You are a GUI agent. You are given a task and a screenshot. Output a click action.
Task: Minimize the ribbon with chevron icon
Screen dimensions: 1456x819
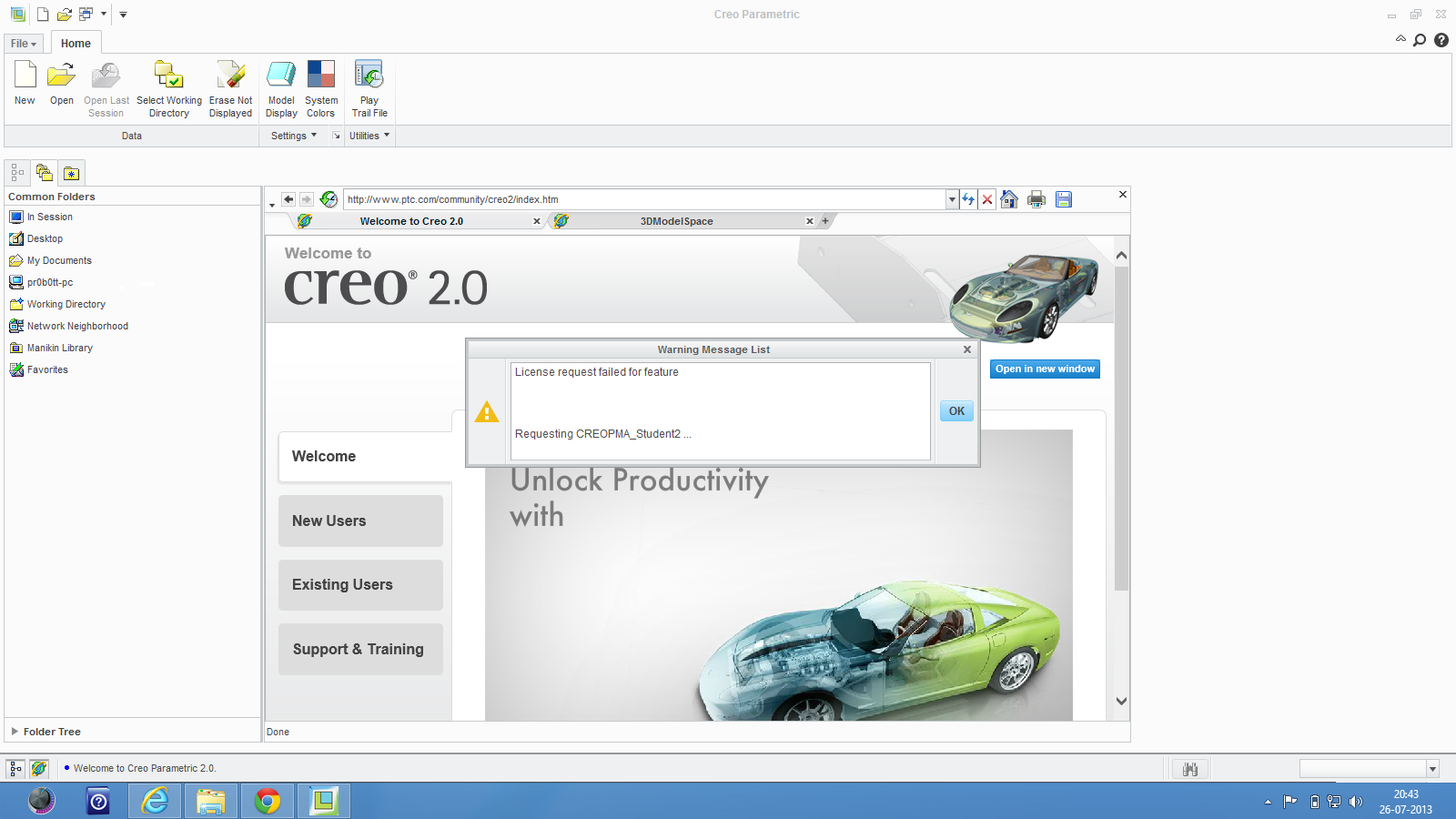pyautogui.click(x=1400, y=39)
